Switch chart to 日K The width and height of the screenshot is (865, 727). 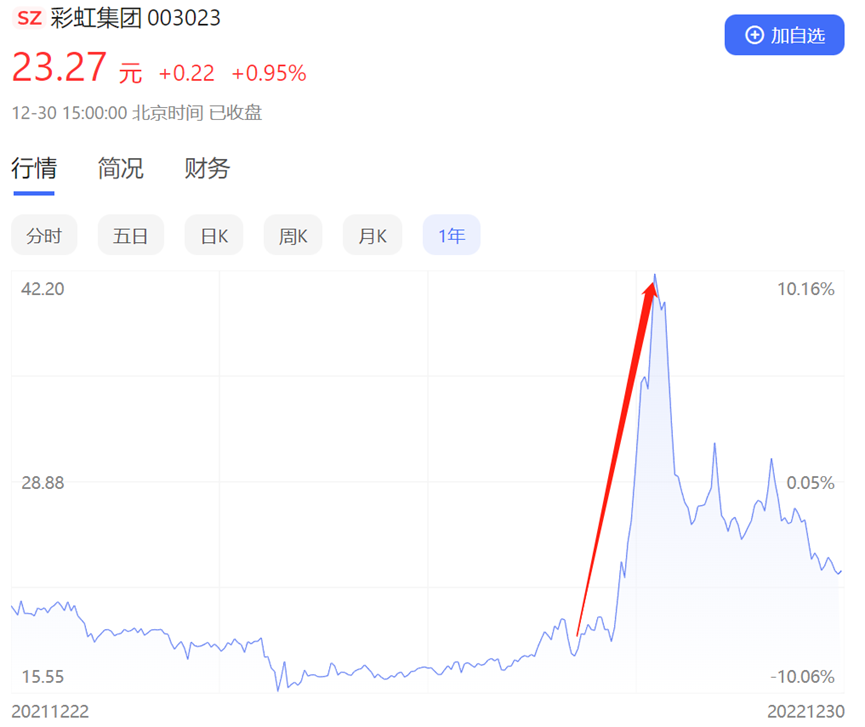coord(214,235)
